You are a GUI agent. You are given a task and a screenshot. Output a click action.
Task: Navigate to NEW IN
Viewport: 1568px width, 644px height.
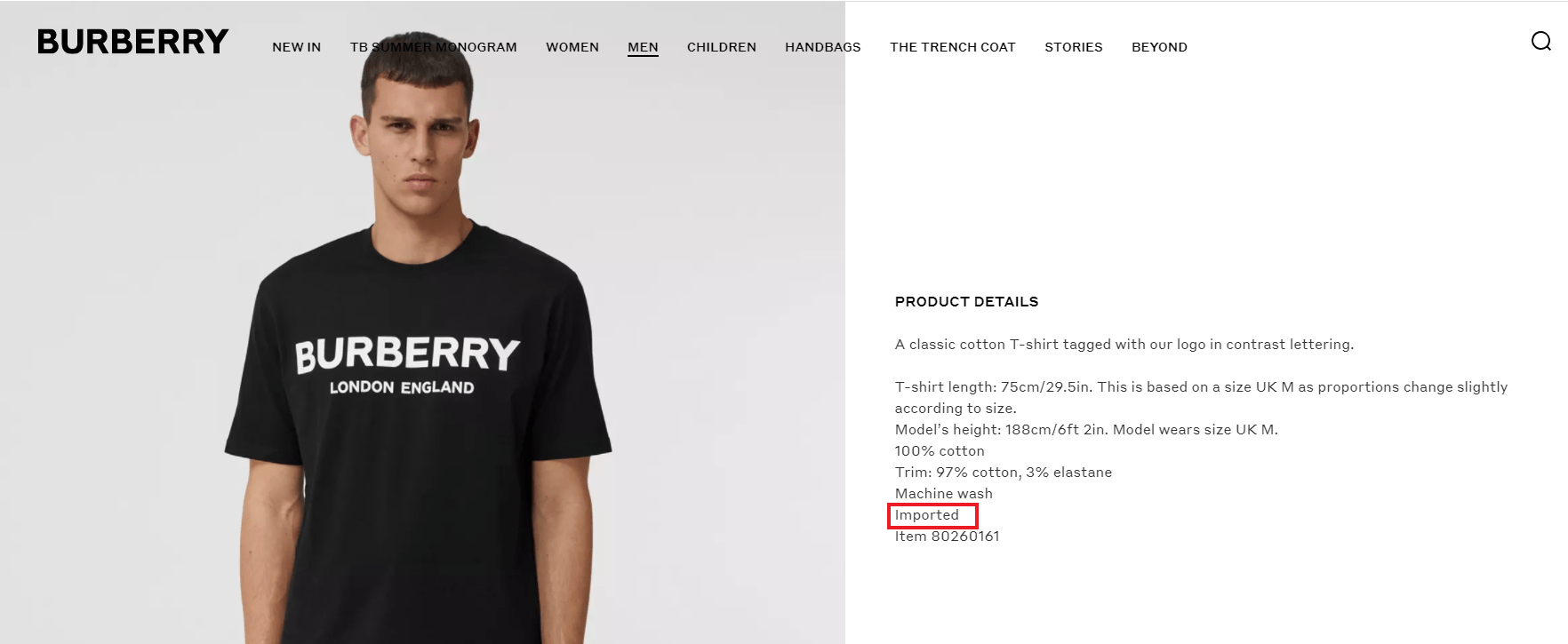pos(296,47)
